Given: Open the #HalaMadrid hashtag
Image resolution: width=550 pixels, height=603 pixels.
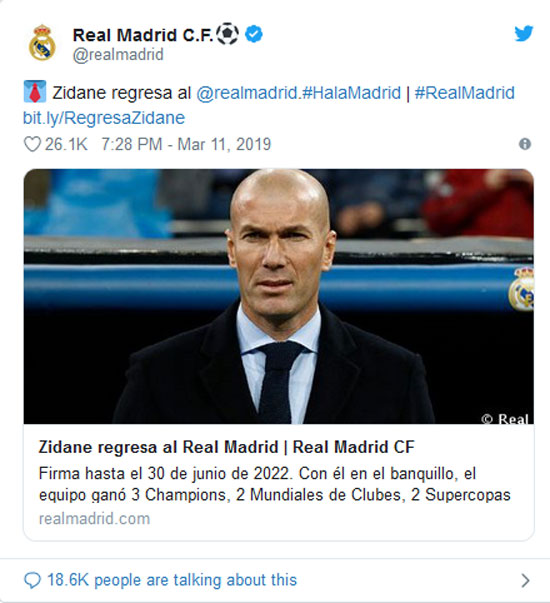Looking at the screenshot, I should (x=352, y=93).
